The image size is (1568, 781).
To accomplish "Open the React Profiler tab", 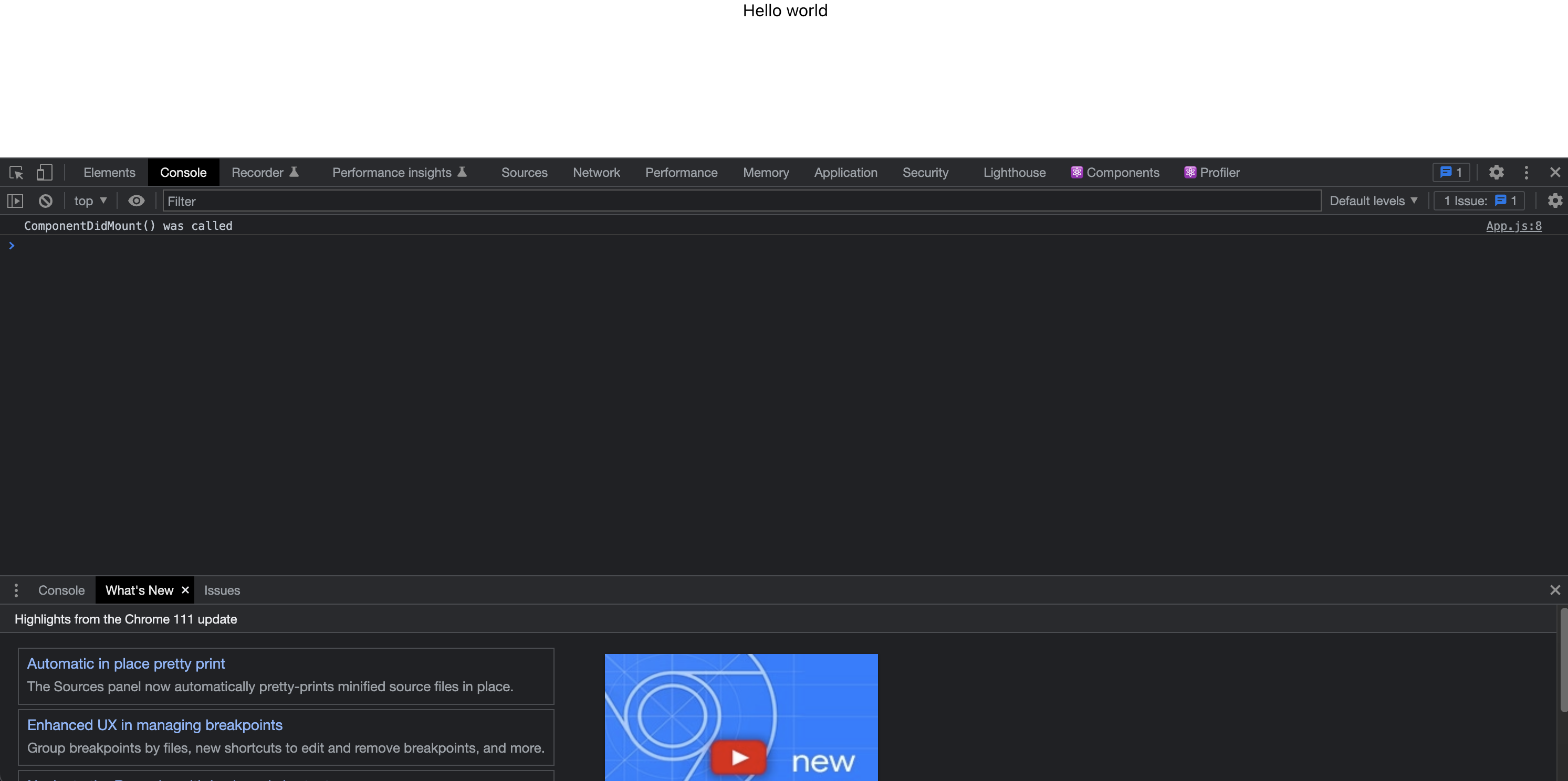I will tap(1212, 173).
